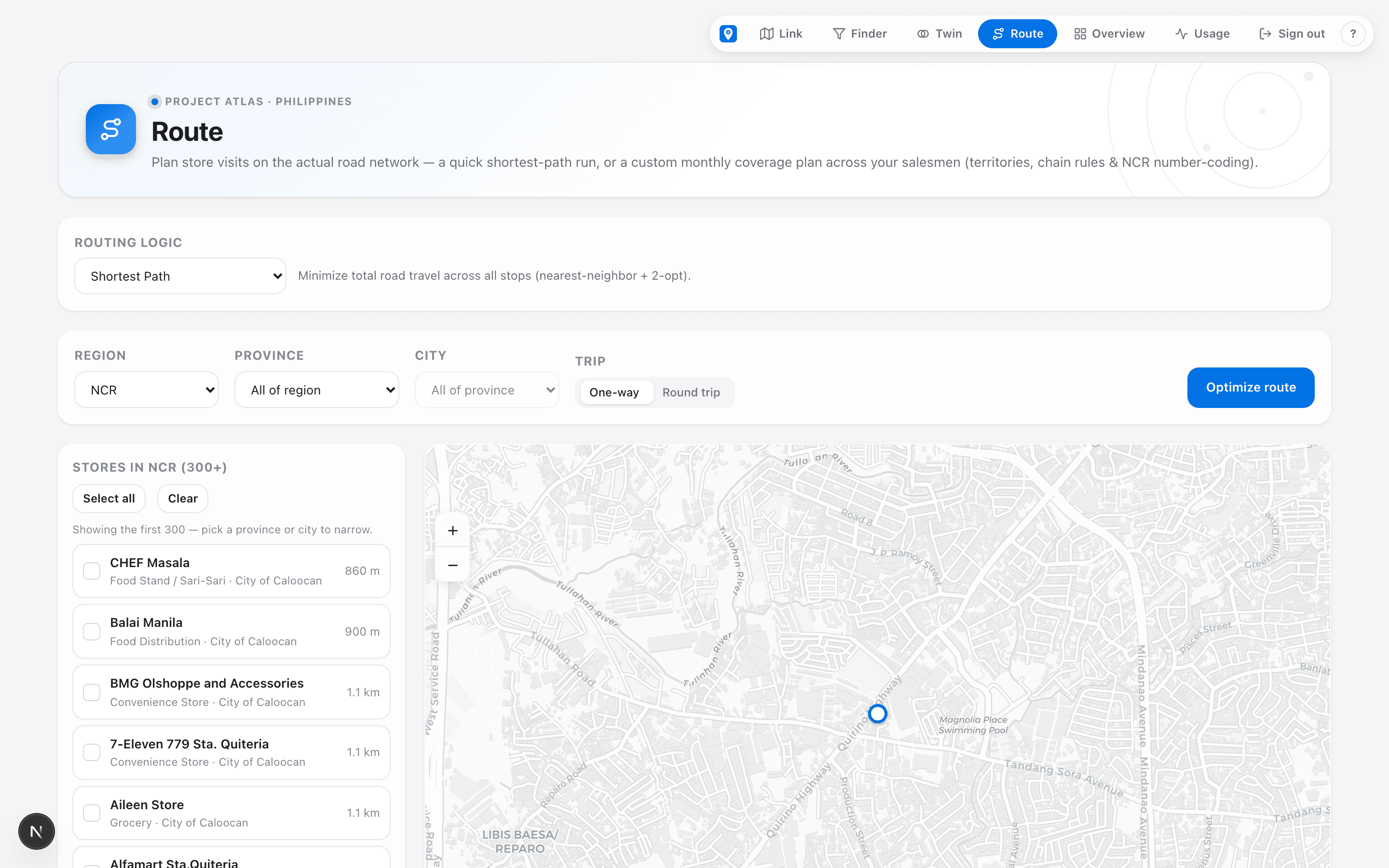Click the Tandang Sora Avenue map label

(1064, 778)
